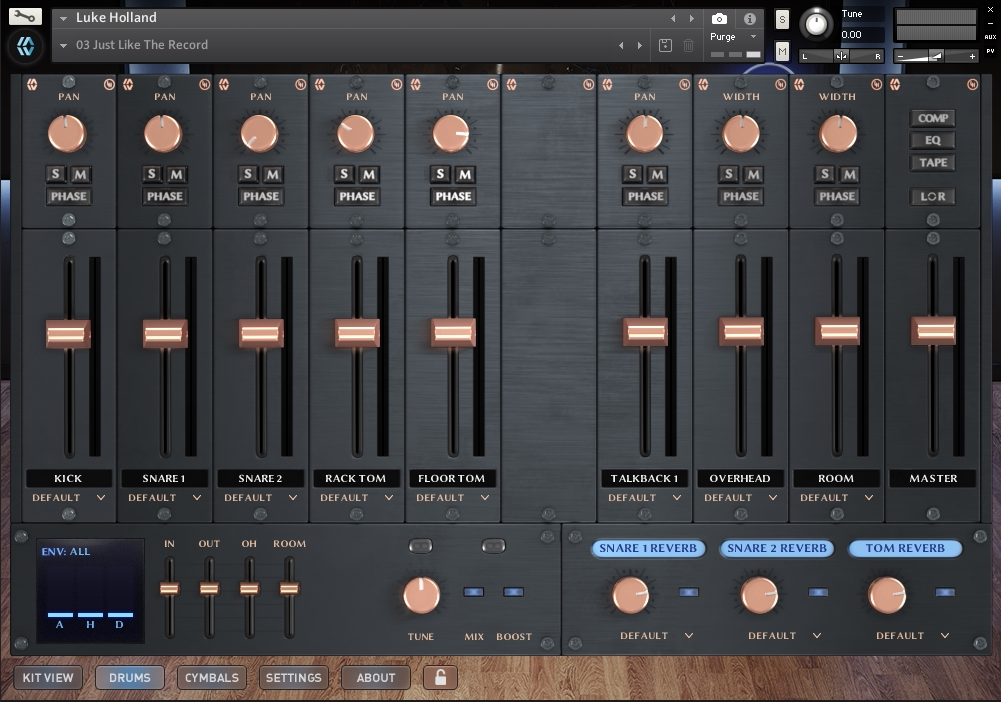Click the trash delete preset icon
The height and width of the screenshot is (702, 1001).
pos(688,45)
